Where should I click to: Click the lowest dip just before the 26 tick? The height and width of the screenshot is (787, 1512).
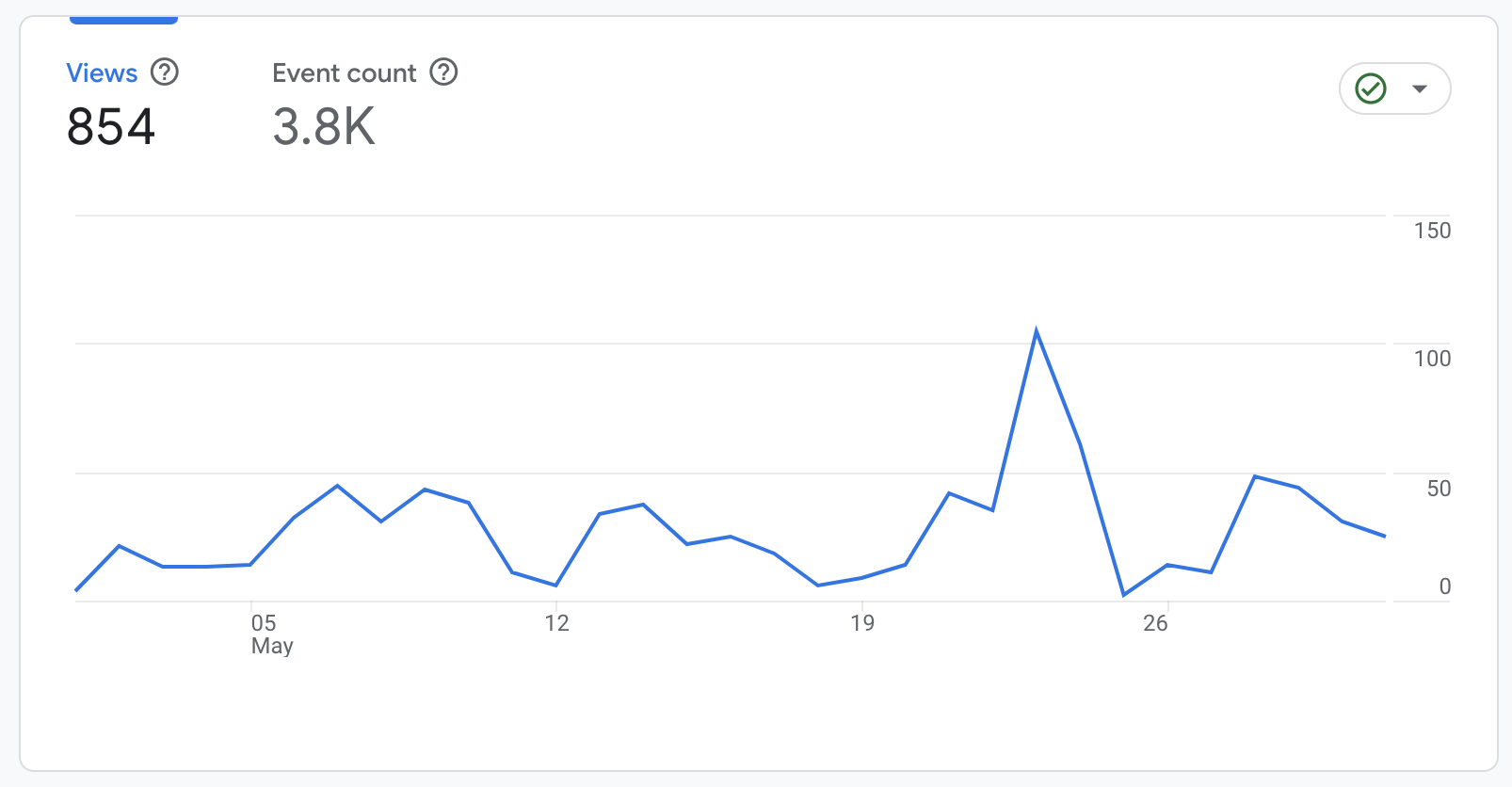tap(1124, 594)
